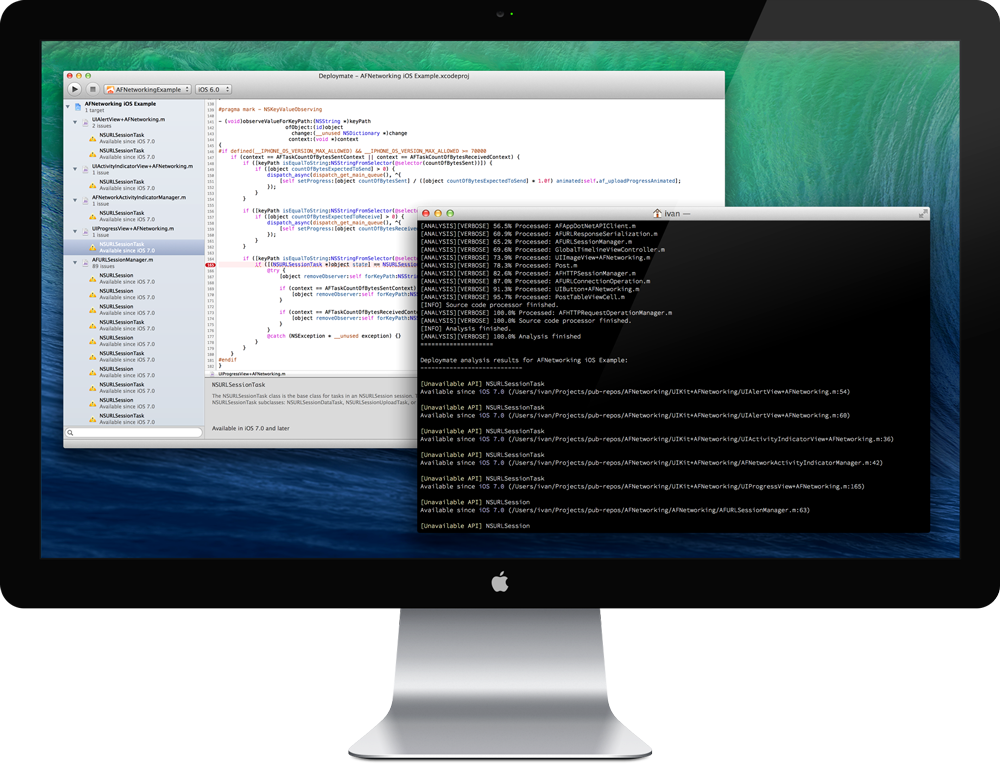Click "Deploymate analysis results for AFNetworking iOS Example:" line
Screen dimensions: 1000x764
pos(524,360)
